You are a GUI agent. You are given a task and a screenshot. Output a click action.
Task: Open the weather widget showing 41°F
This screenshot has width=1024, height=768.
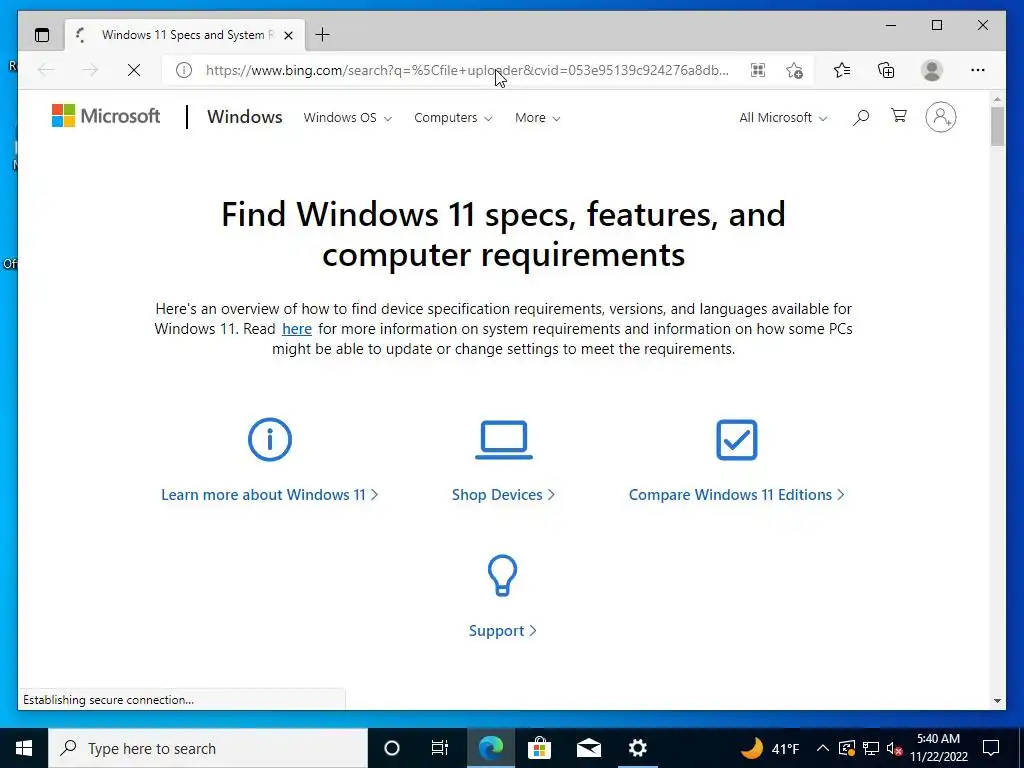tap(770, 748)
